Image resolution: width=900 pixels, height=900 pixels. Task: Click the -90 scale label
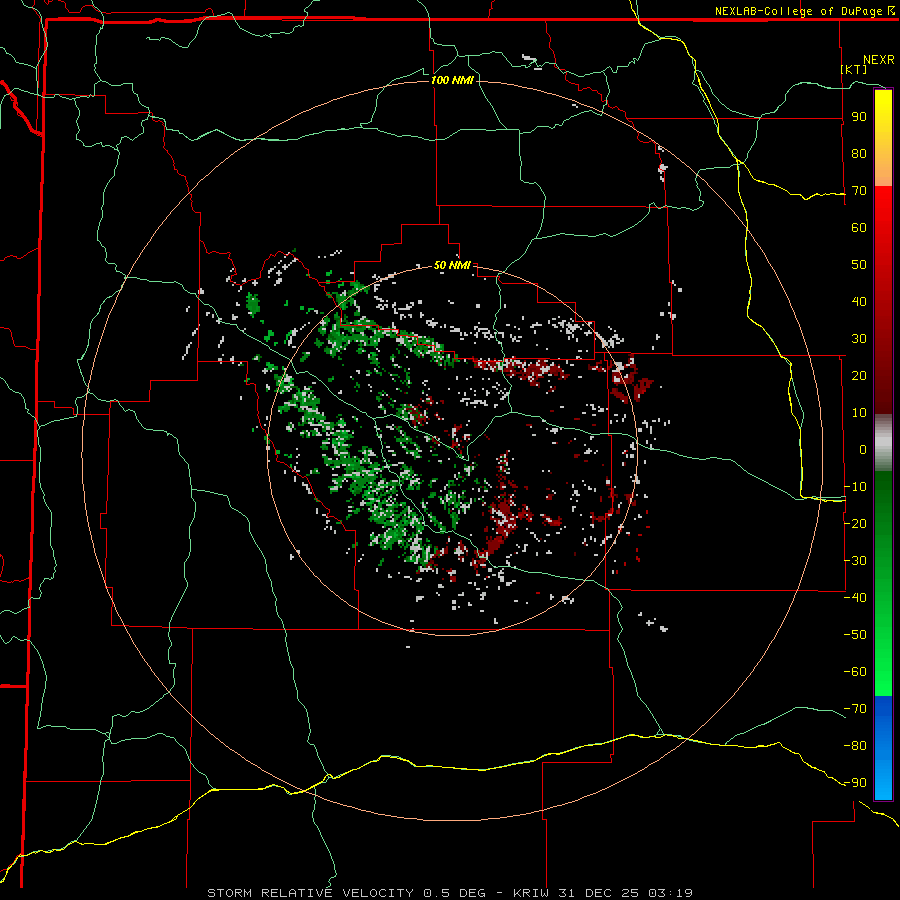coord(855,783)
